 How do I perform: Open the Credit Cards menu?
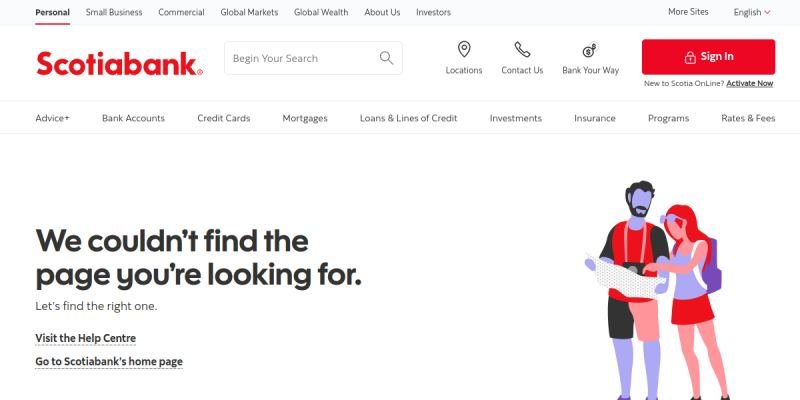(223, 118)
